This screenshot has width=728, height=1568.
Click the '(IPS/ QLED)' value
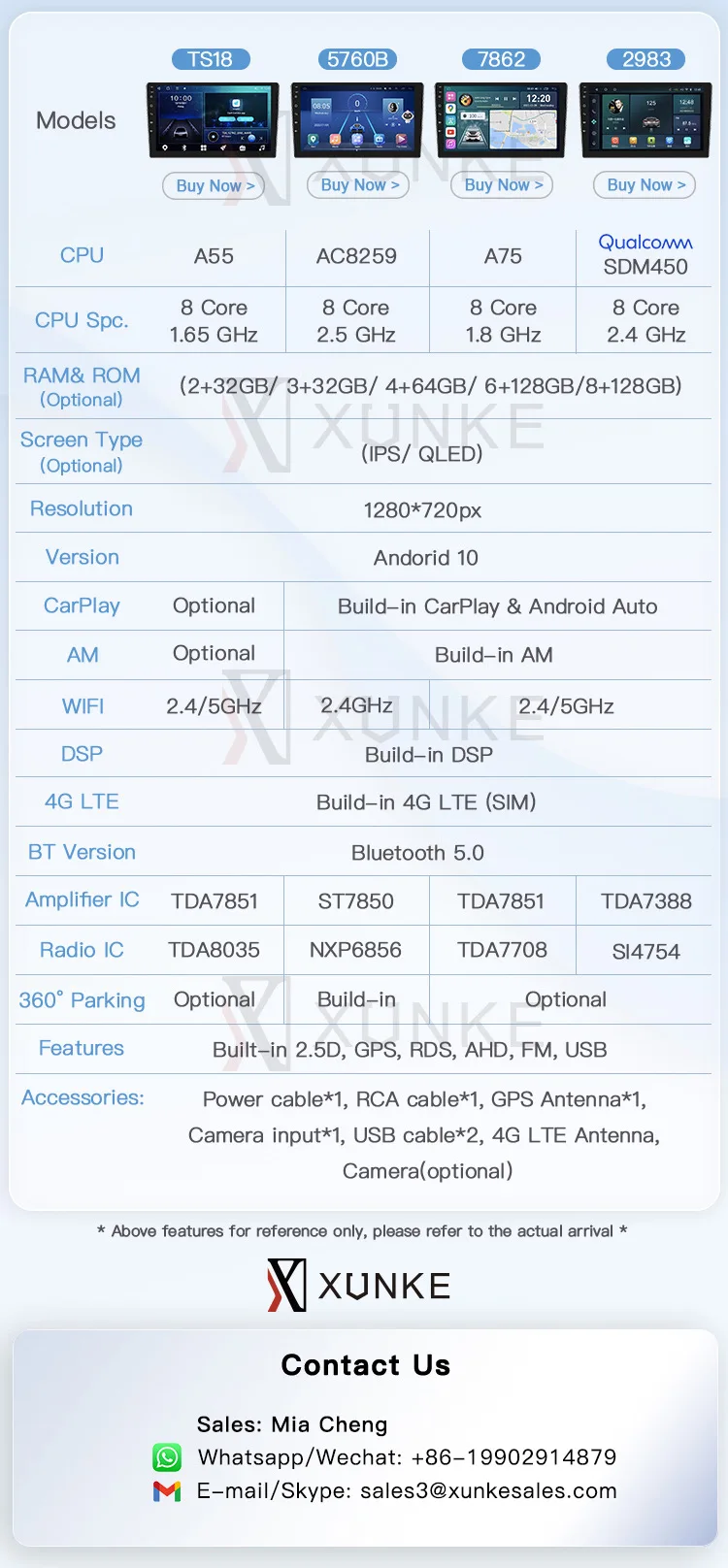422,454
